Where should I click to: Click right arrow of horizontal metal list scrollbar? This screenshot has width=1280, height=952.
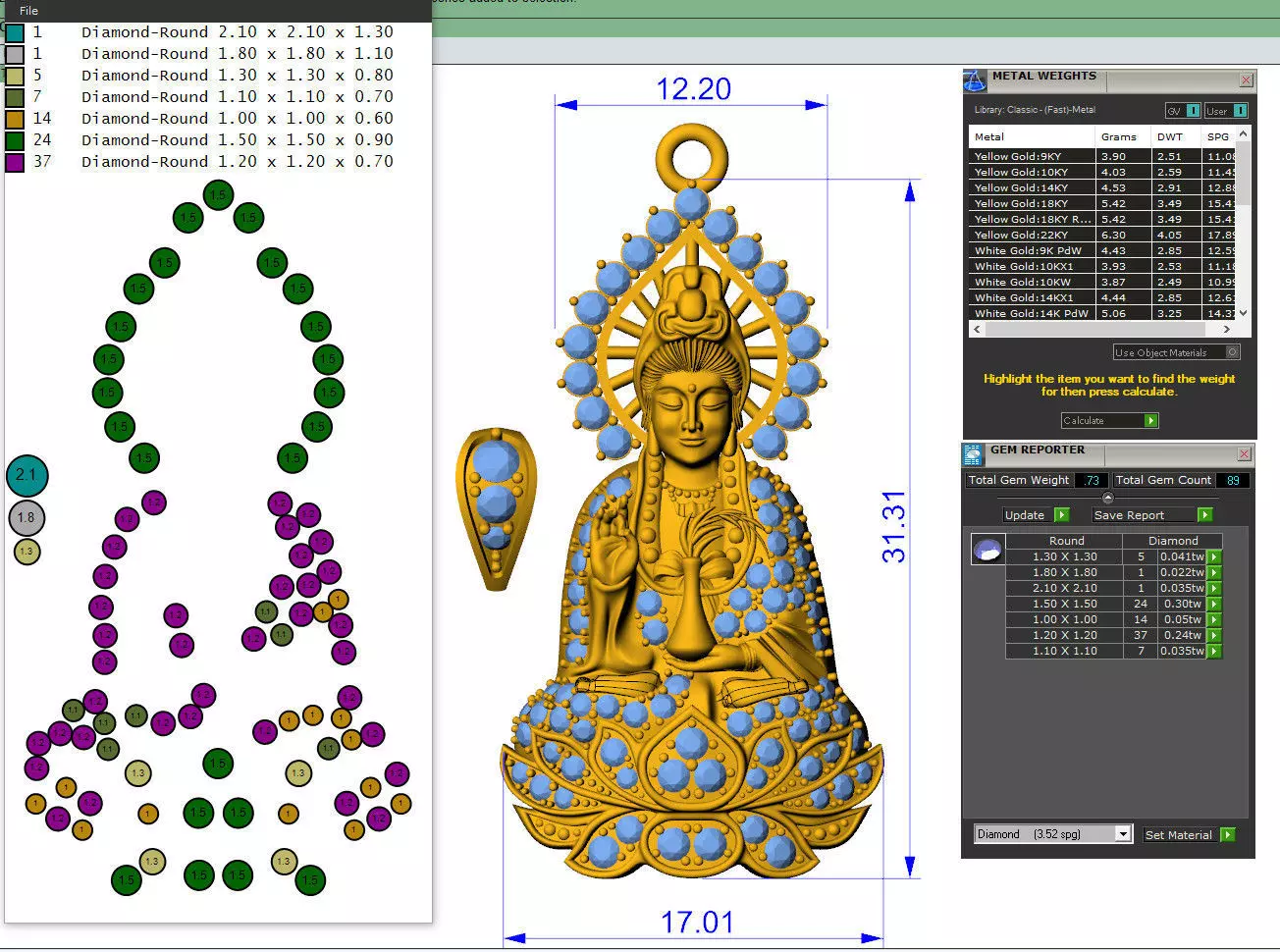click(1227, 330)
